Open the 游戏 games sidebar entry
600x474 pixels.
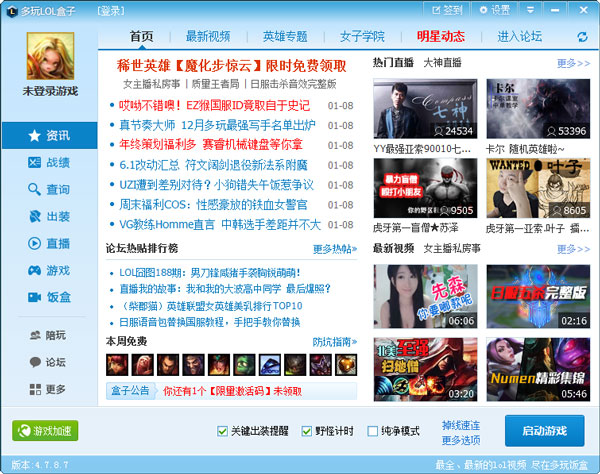tap(49, 270)
